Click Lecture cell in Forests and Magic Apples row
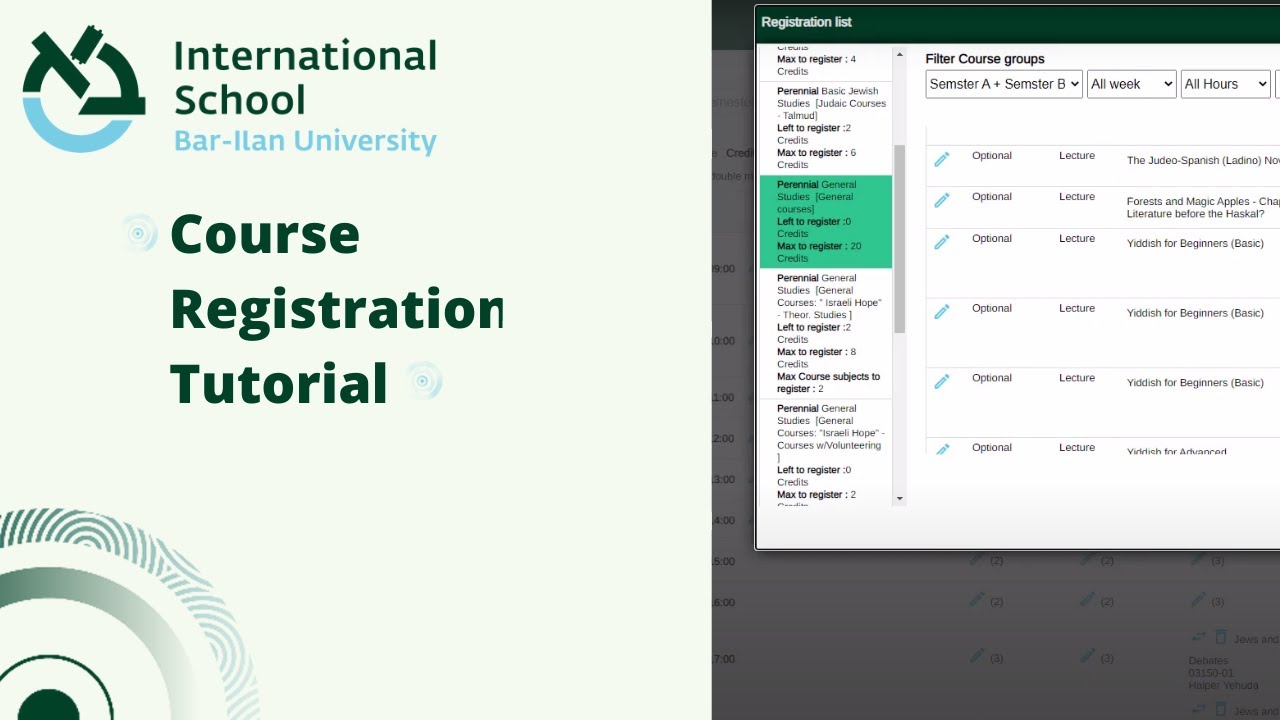 pos(1077,196)
